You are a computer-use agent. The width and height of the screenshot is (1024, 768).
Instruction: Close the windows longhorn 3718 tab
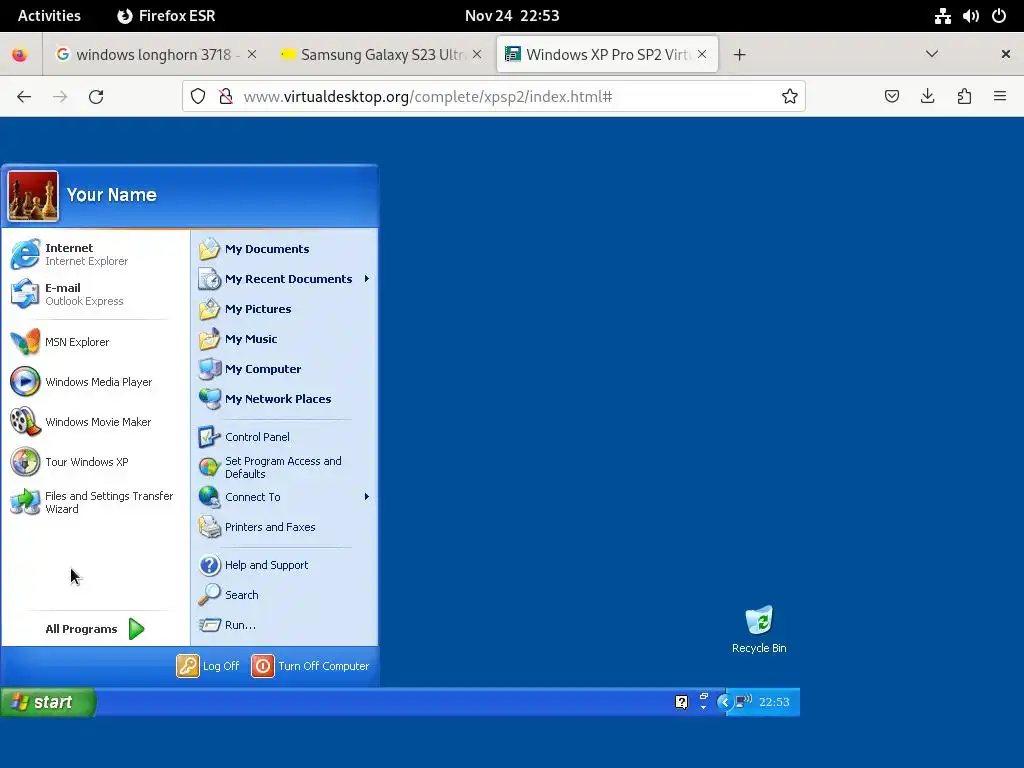pyautogui.click(x=252, y=54)
